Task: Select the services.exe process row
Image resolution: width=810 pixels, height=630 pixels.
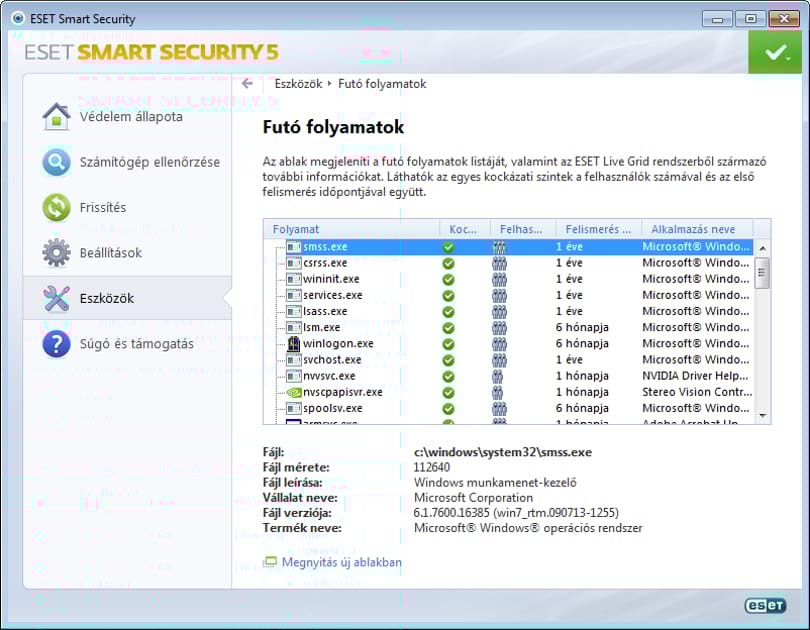Action: [x=508, y=295]
